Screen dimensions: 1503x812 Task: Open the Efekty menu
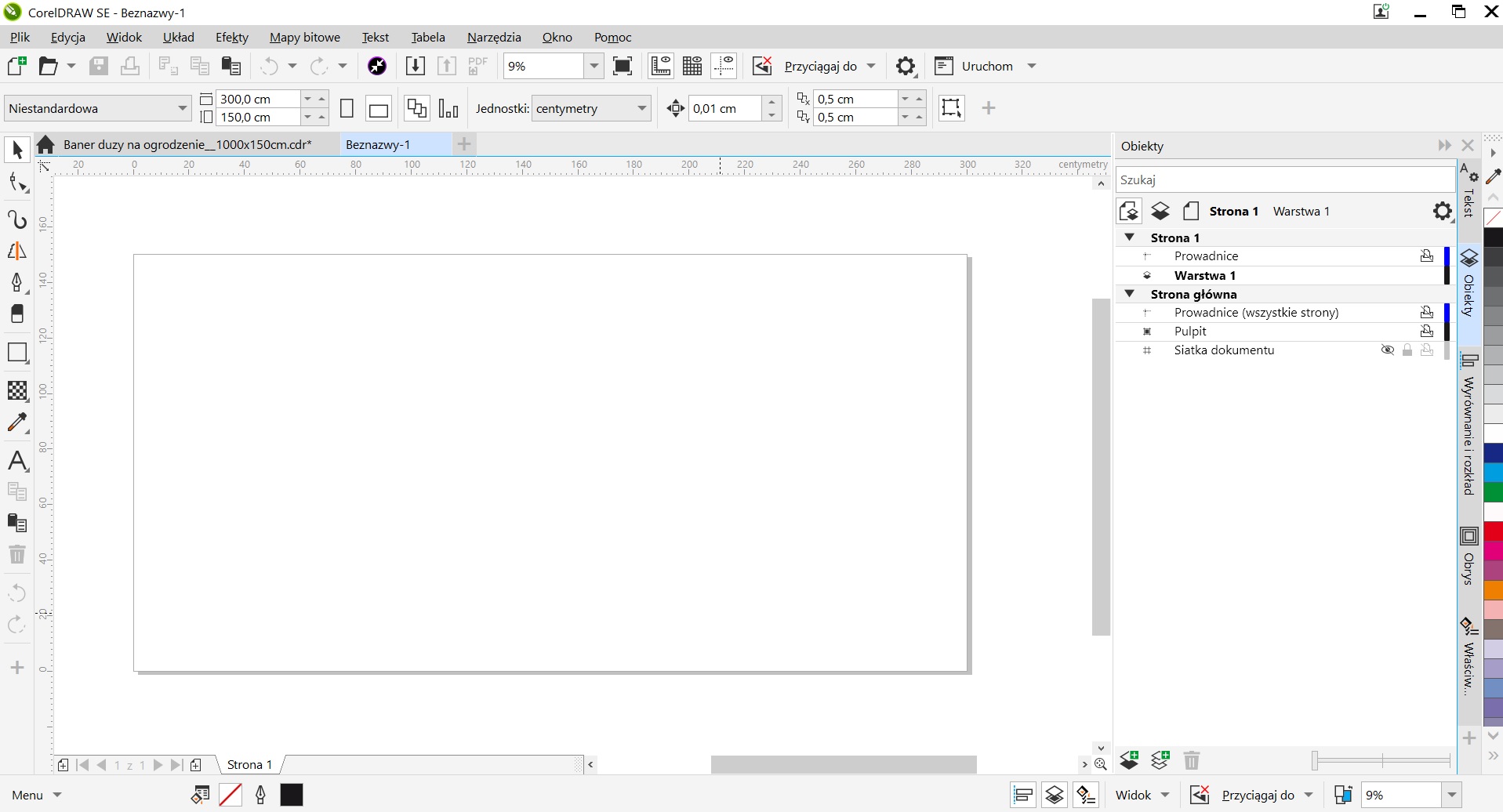(231, 38)
